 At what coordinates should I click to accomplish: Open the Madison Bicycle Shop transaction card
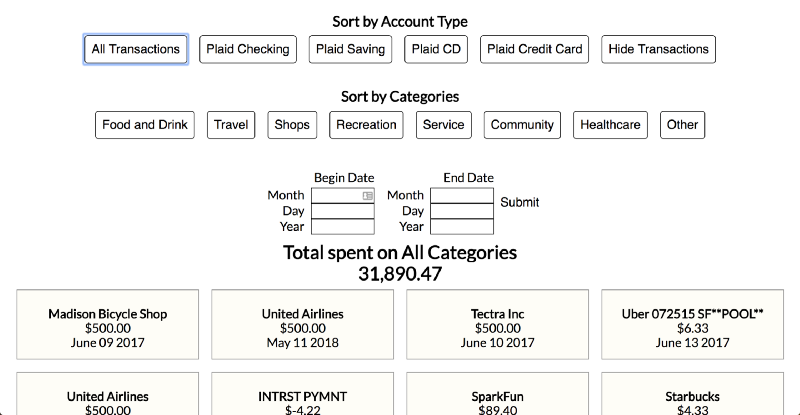pos(108,327)
